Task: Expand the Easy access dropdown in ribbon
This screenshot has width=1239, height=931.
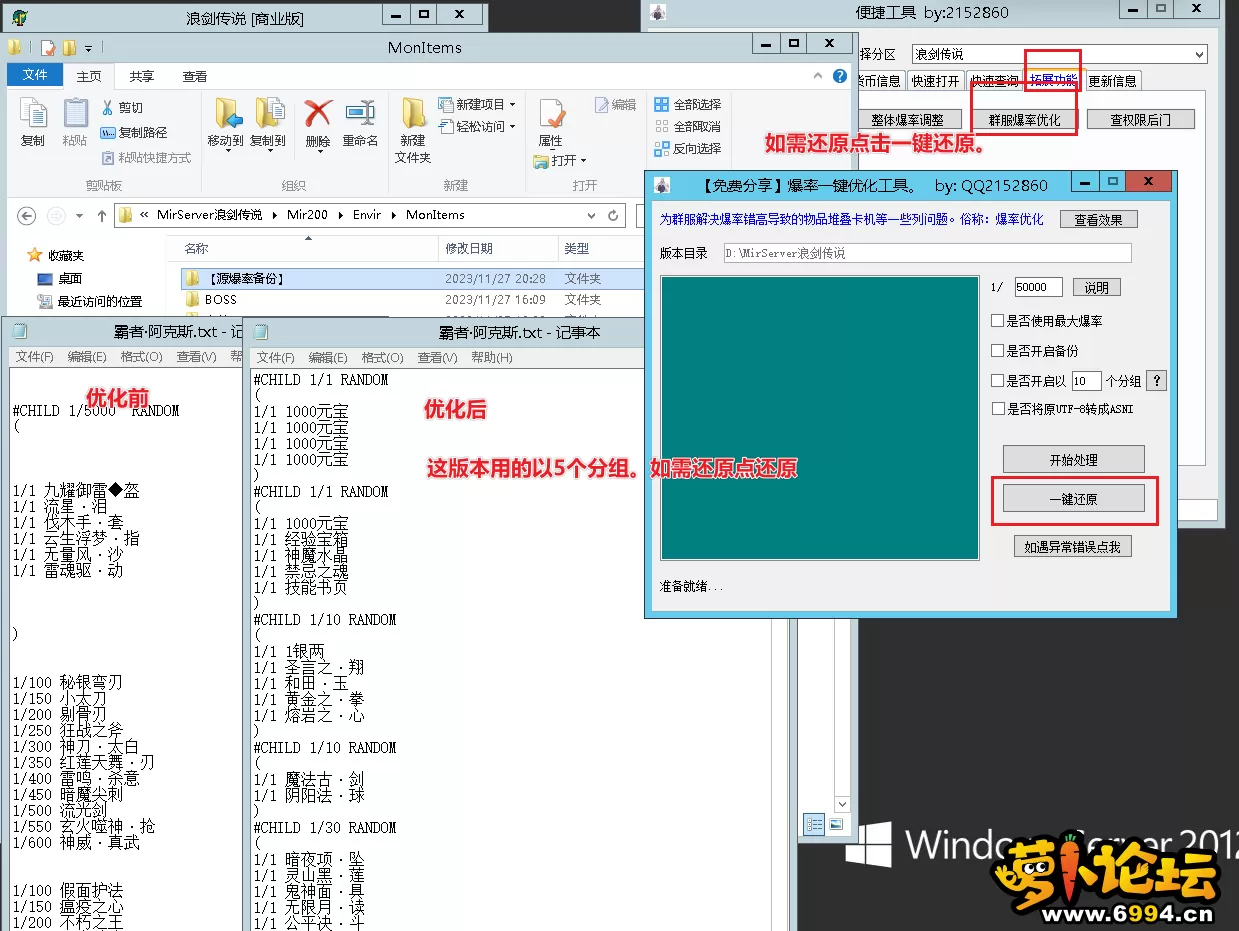Action: point(512,127)
